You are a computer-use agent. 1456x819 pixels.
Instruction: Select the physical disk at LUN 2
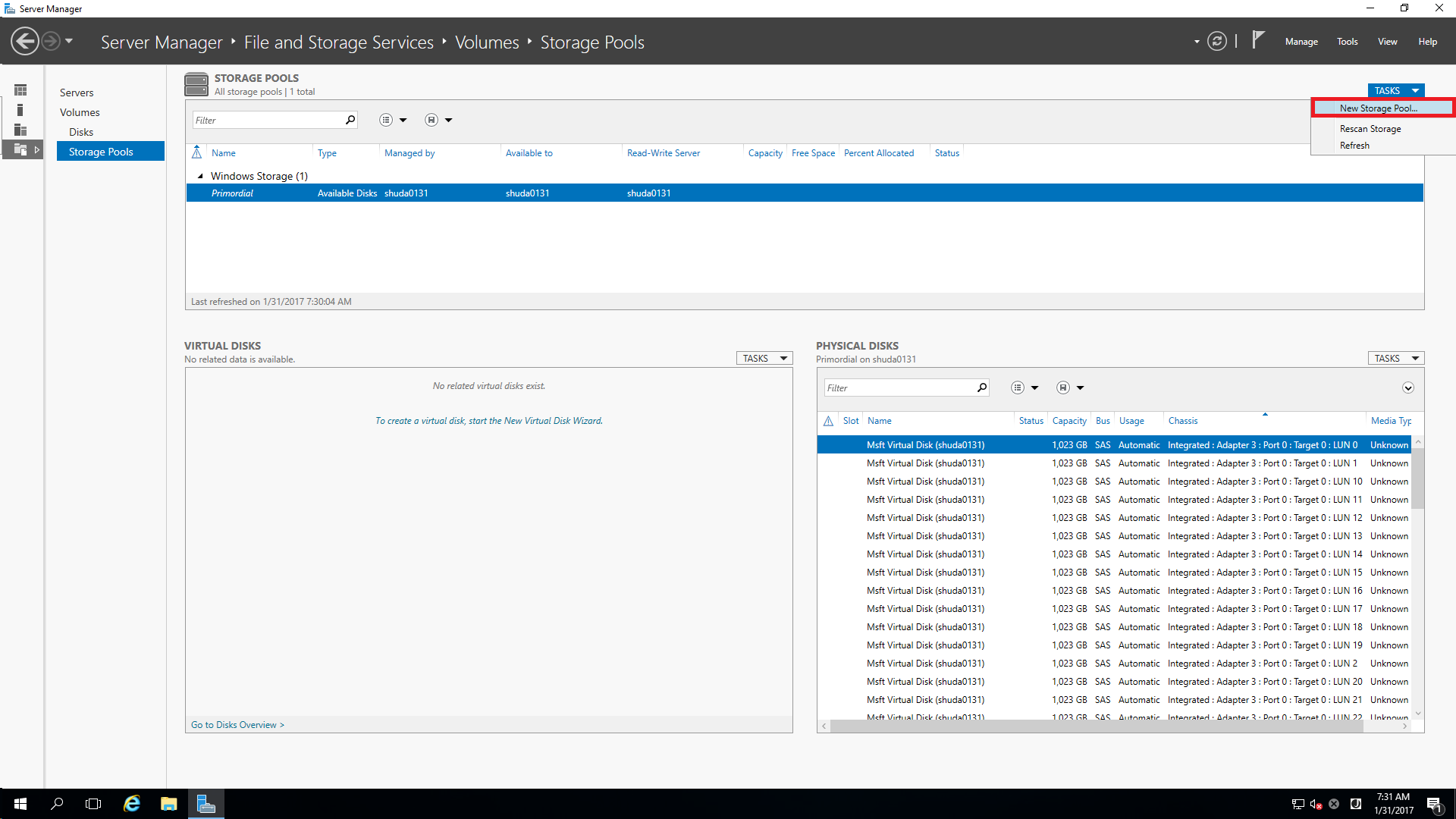1113,664
